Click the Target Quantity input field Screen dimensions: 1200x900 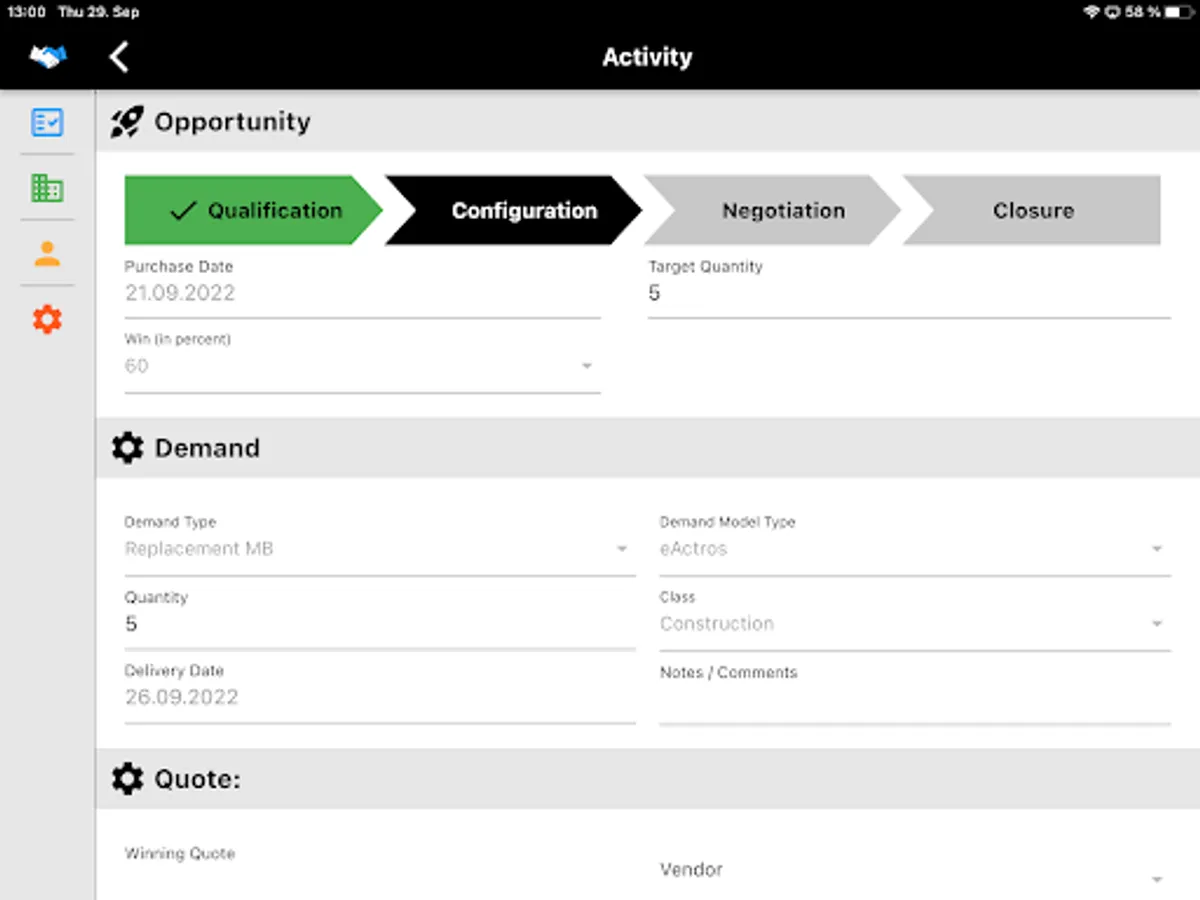point(908,294)
